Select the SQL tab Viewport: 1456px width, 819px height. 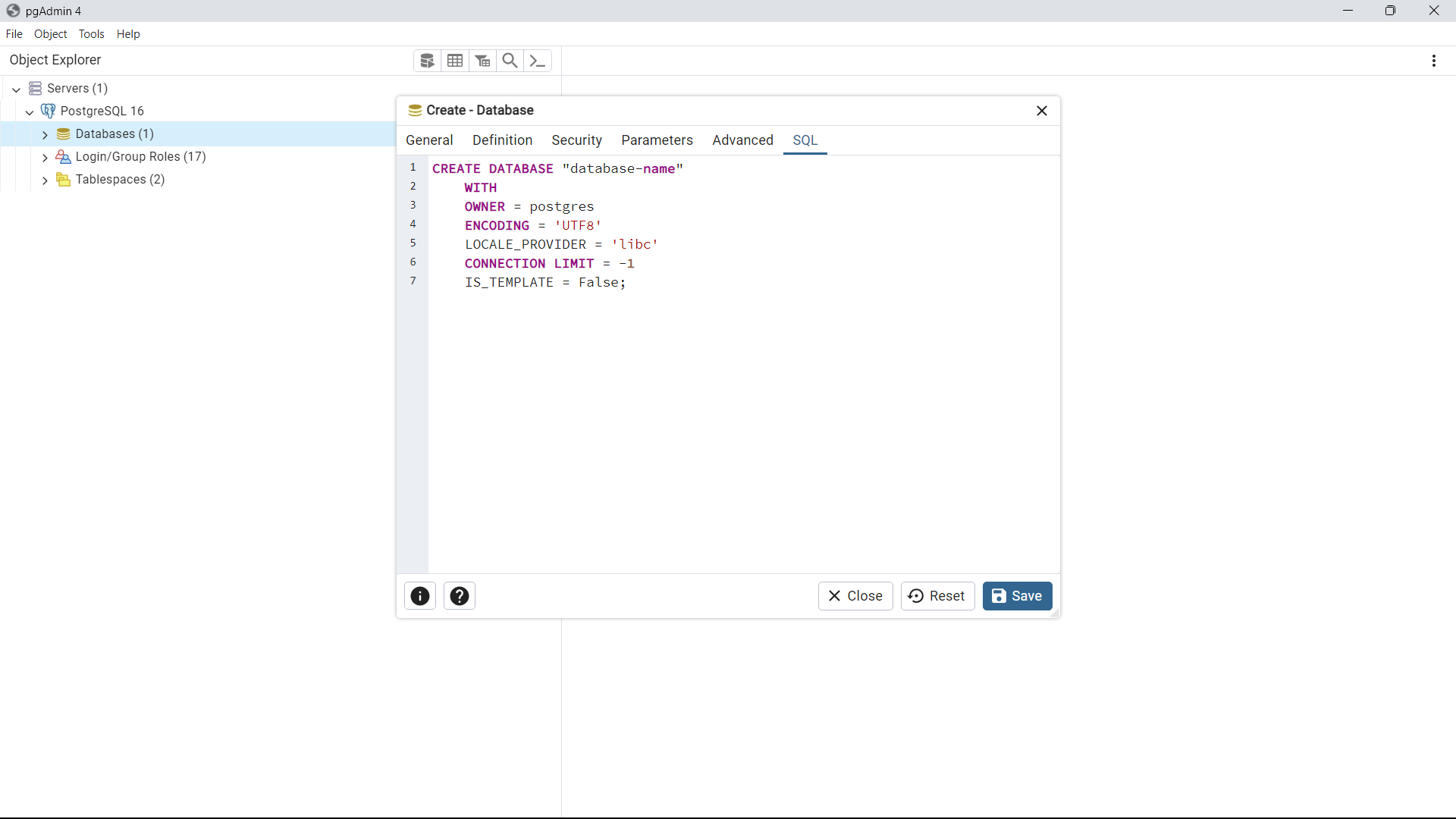click(805, 140)
